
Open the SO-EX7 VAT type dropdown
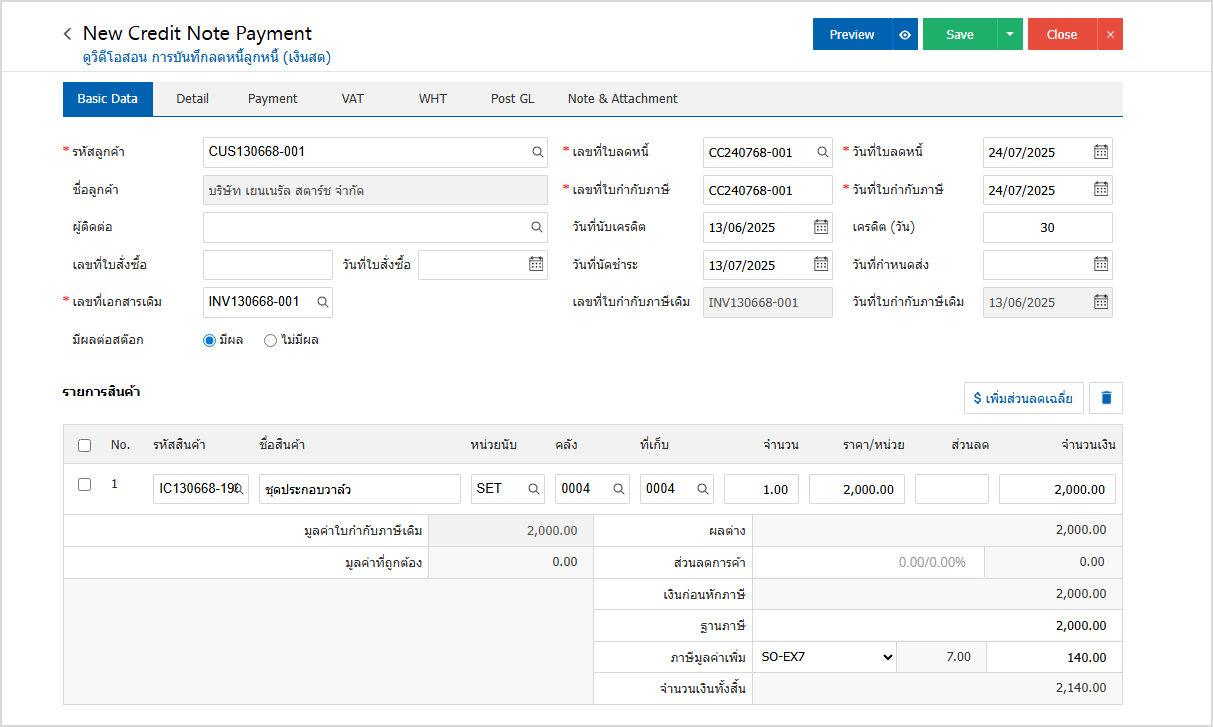tap(825, 657)
